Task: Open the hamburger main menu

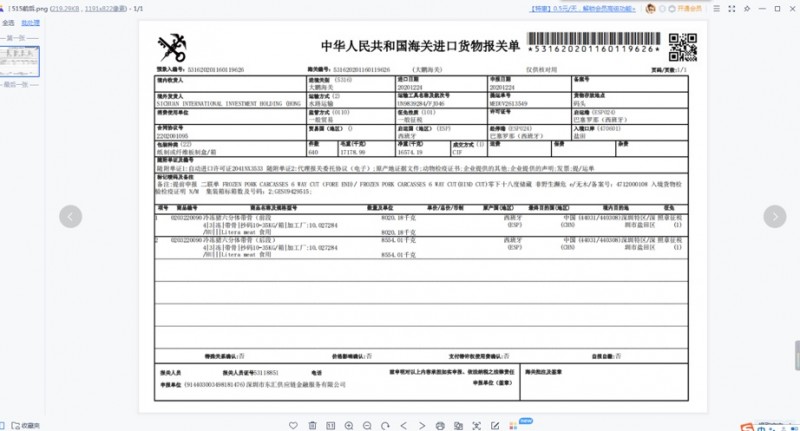Action: coord(717,9)
